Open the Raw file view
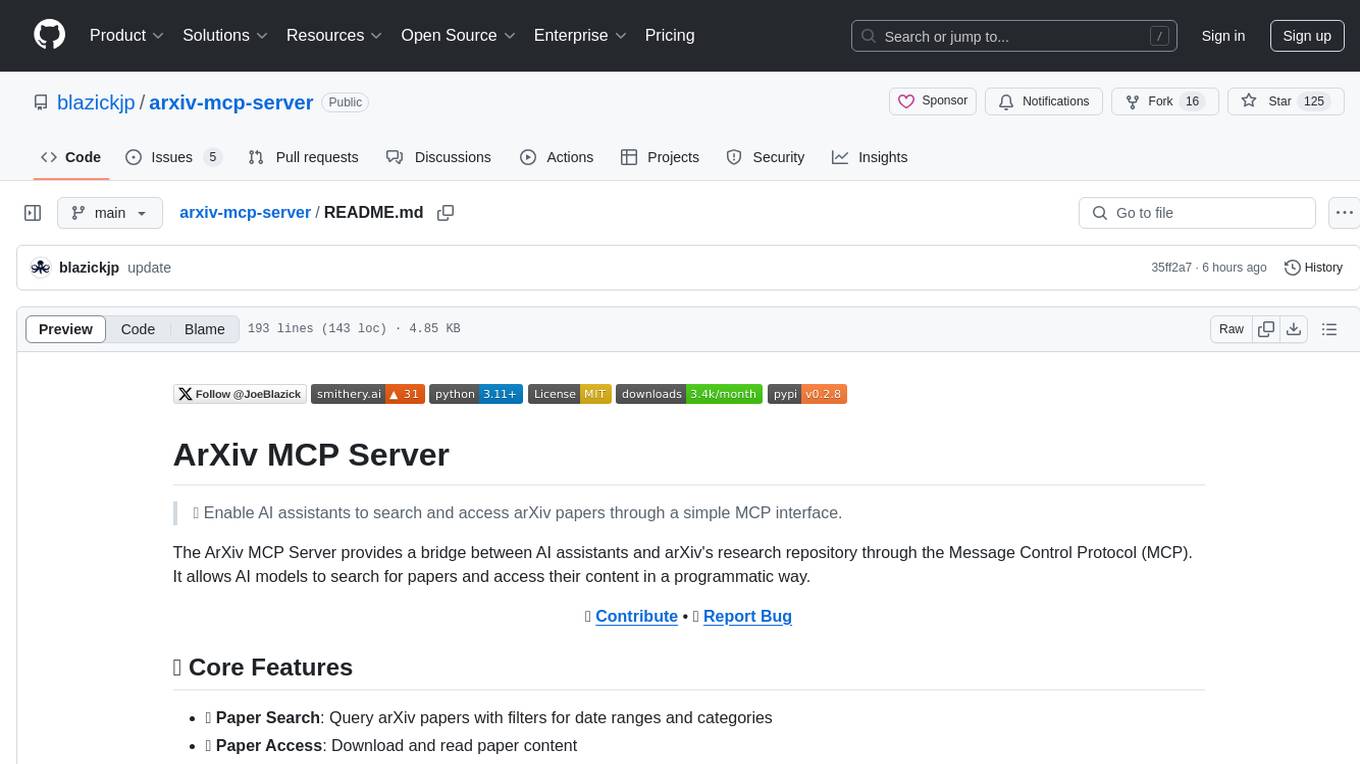The width and height of the screenshot is (1360, 764). pos(1231,329)
